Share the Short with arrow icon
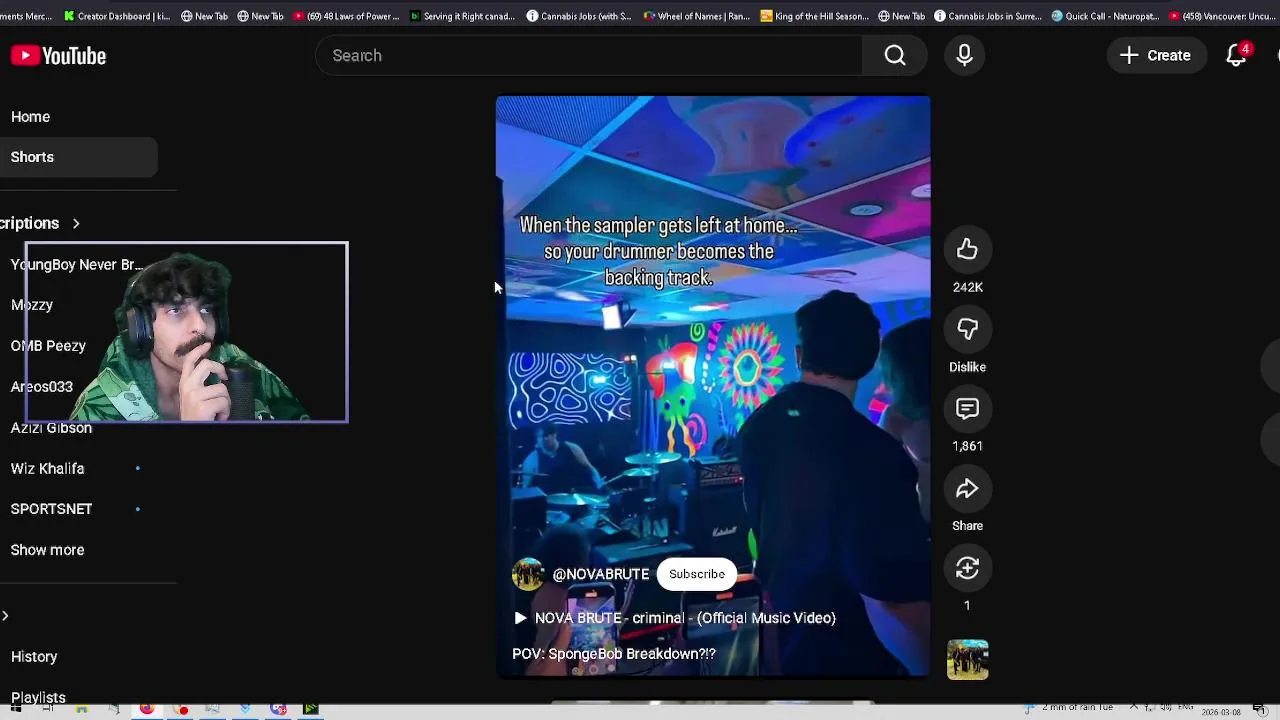This screenshot has height=720, width=1280. [967, 489]
